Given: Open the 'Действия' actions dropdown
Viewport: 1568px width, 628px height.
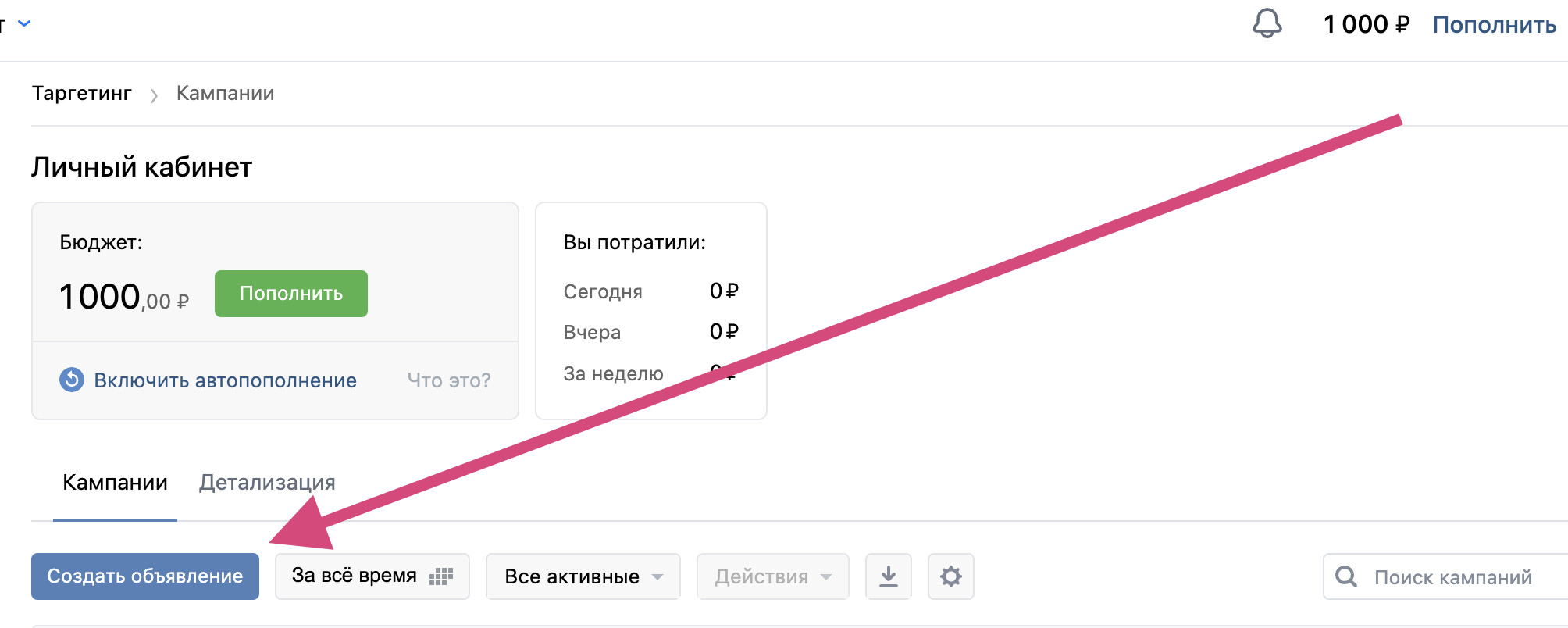Looking at the screenshot, I should click(772, 576).
